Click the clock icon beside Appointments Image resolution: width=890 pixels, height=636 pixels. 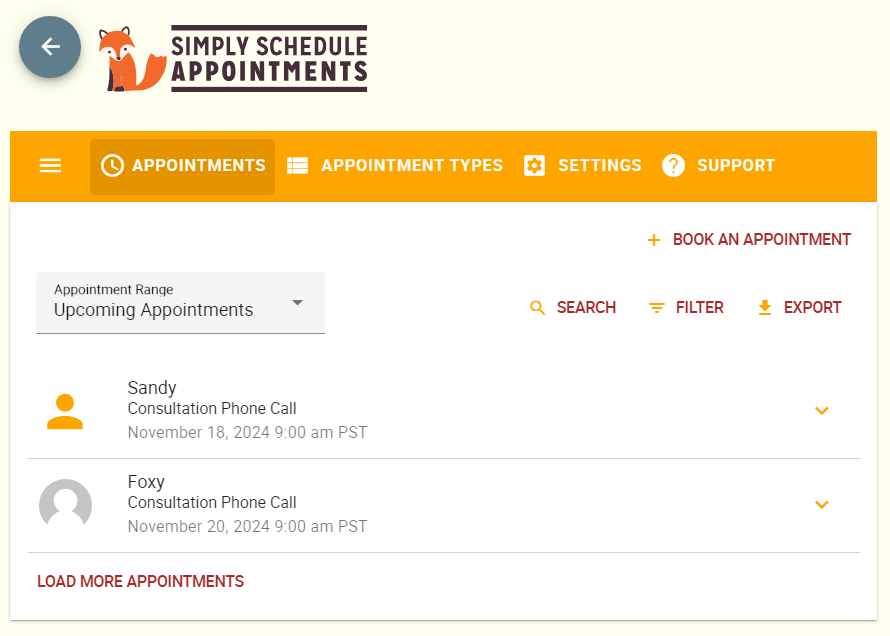pyautogui.click(x=112, y=166)
